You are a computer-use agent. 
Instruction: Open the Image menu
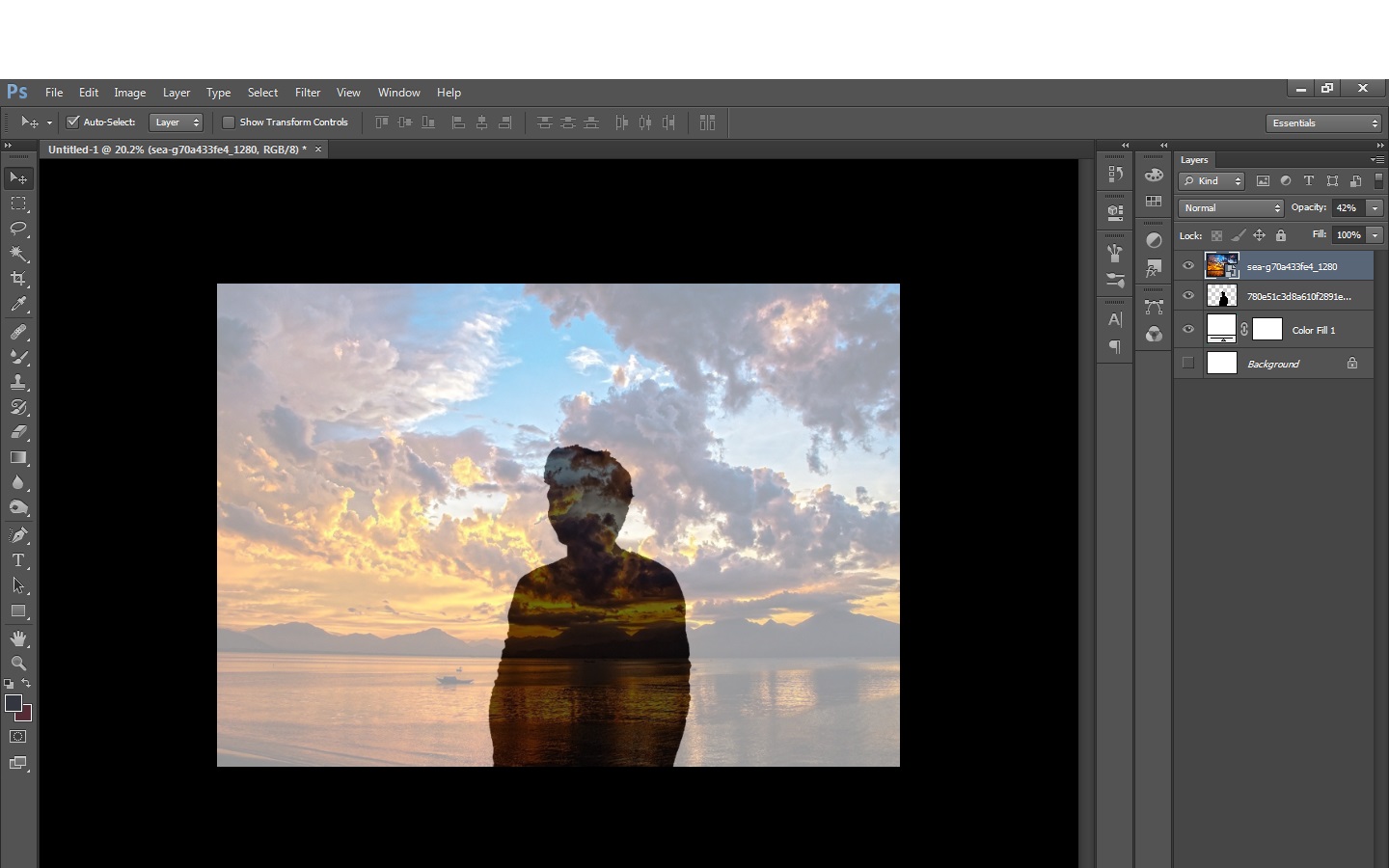point(129,93)
